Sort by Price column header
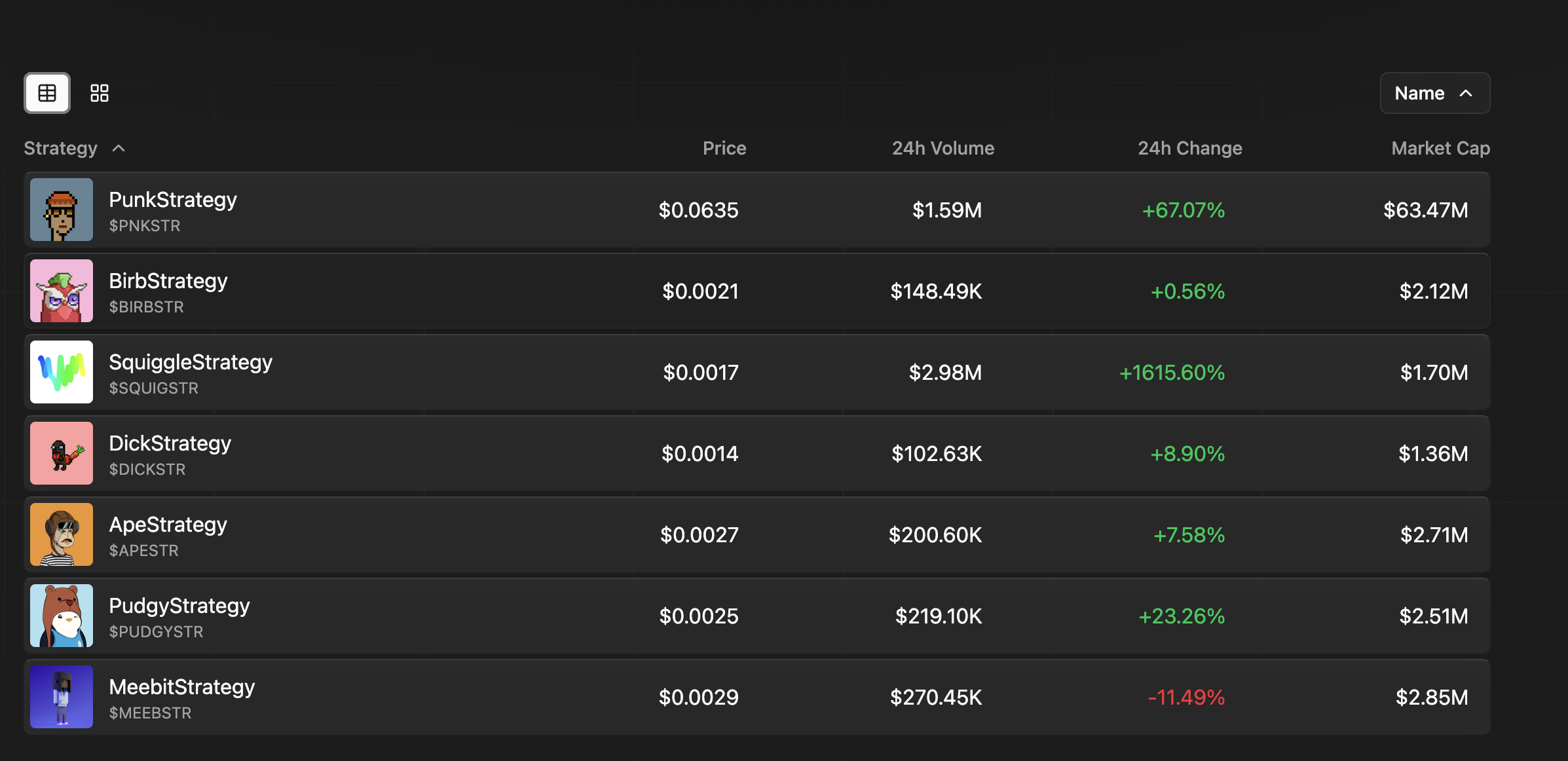 click(724, 149)
